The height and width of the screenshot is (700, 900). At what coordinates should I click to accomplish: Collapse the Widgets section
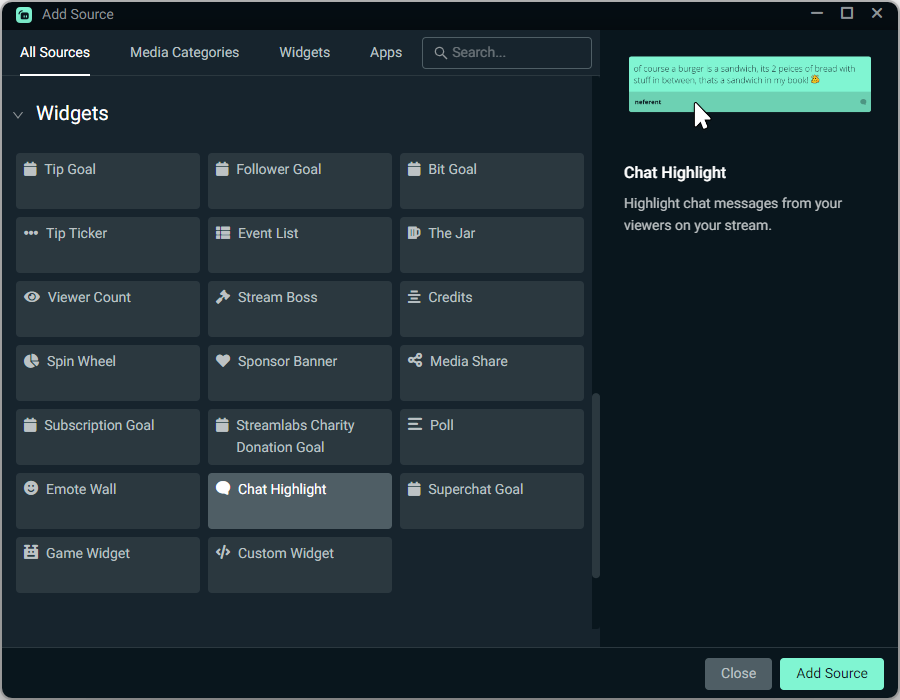18,114
